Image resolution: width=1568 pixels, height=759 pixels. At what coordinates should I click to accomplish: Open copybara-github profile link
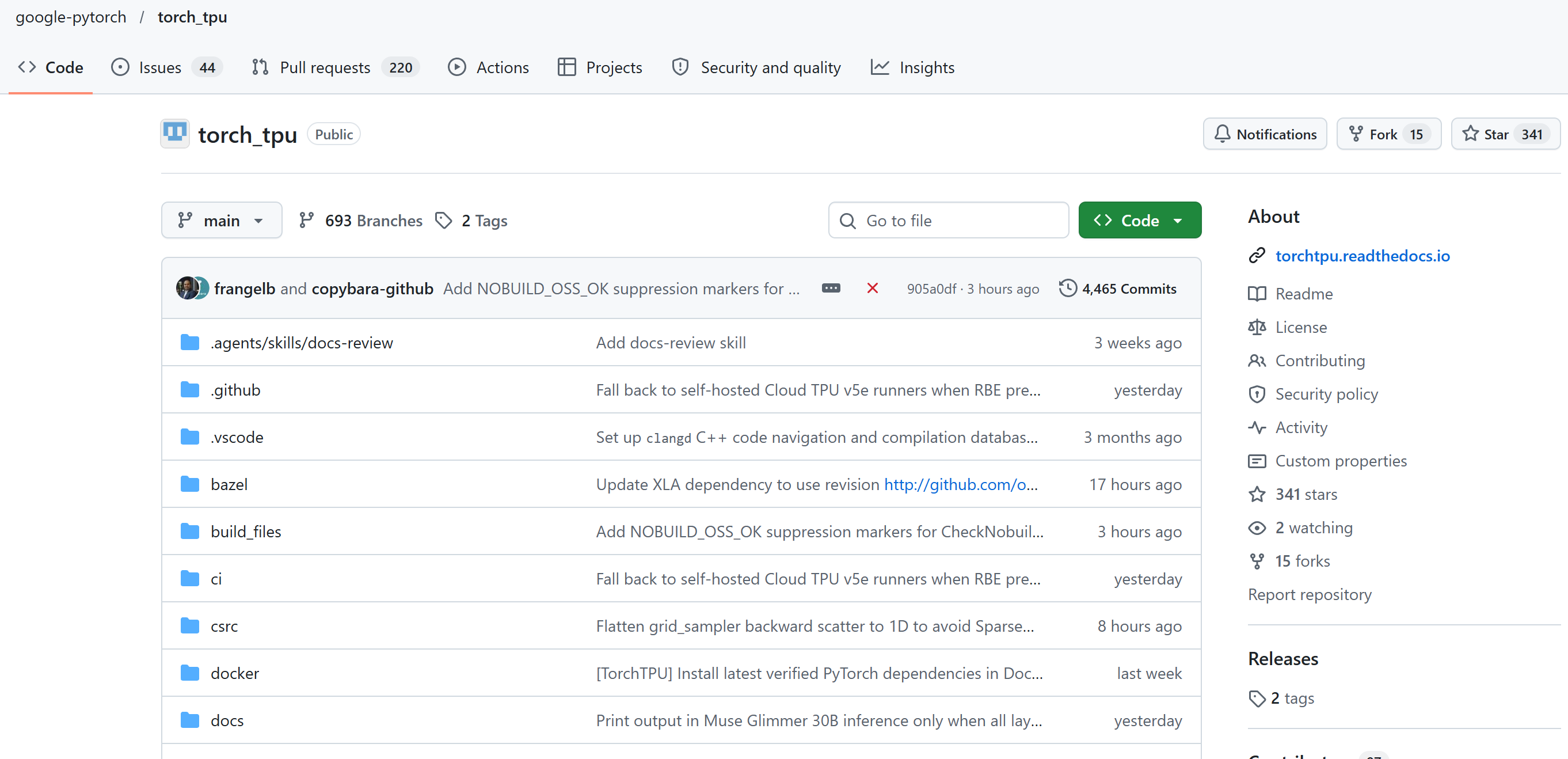point(372,288)
